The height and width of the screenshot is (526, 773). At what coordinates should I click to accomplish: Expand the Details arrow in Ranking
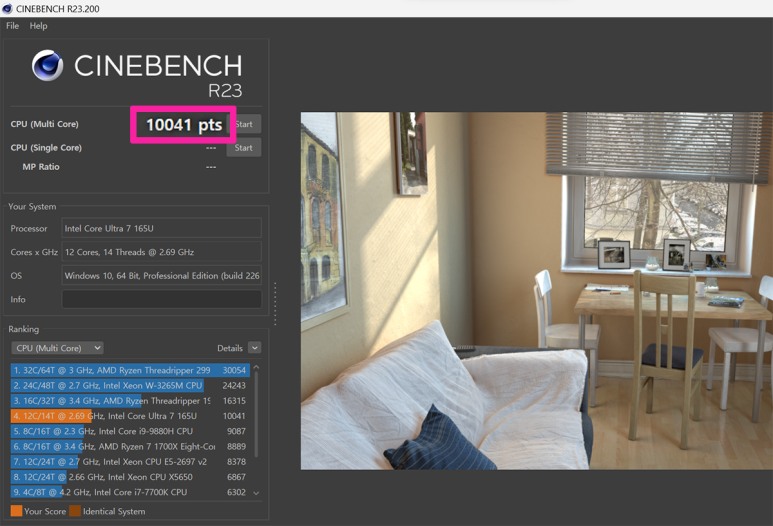tap(255, 348)
